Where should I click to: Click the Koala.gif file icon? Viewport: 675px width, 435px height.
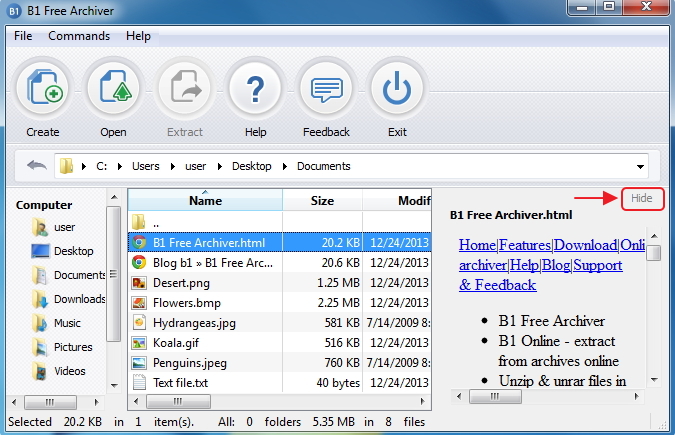click(139, 343)
